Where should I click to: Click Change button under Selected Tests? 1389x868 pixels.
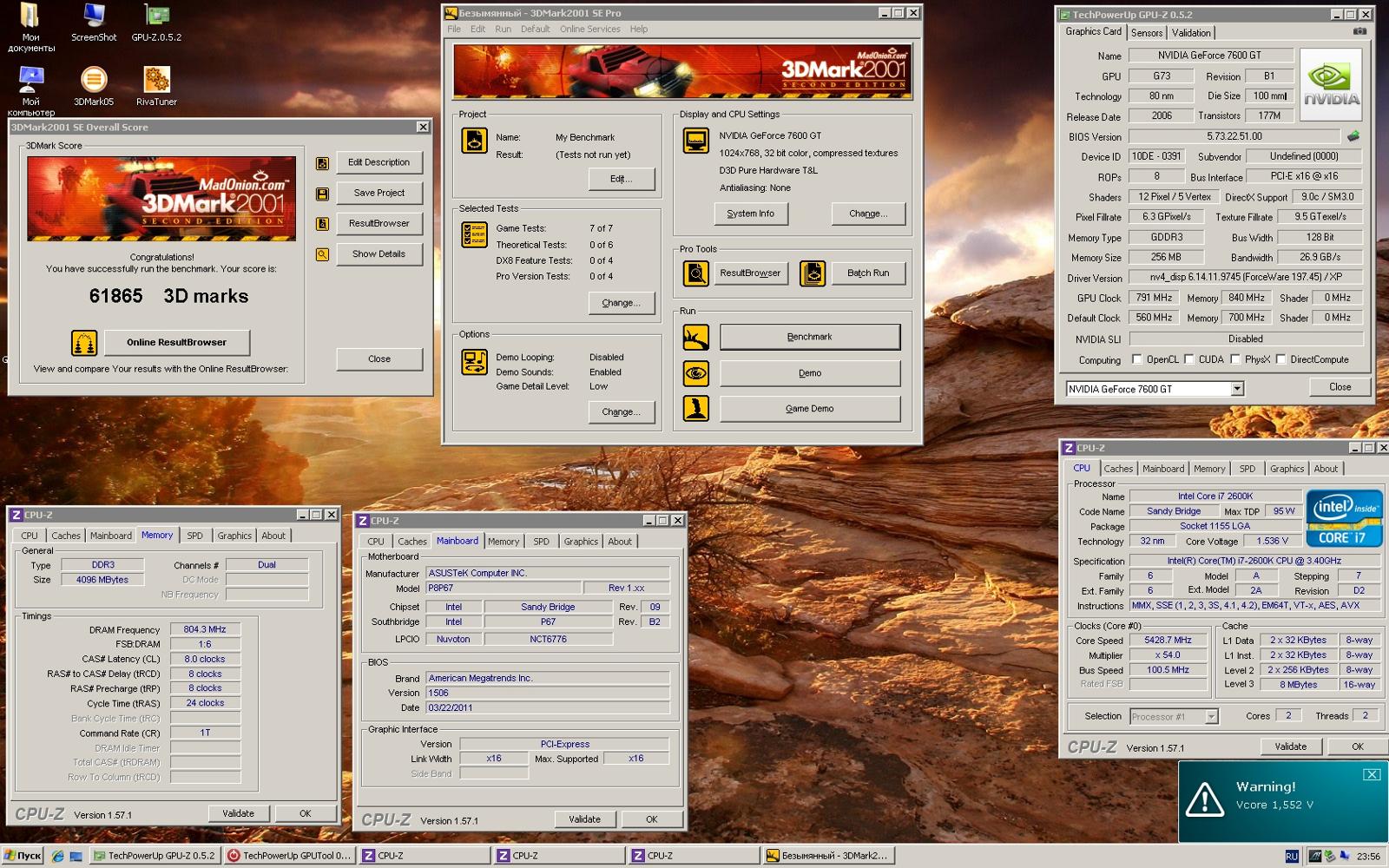(x=621, y=303)
